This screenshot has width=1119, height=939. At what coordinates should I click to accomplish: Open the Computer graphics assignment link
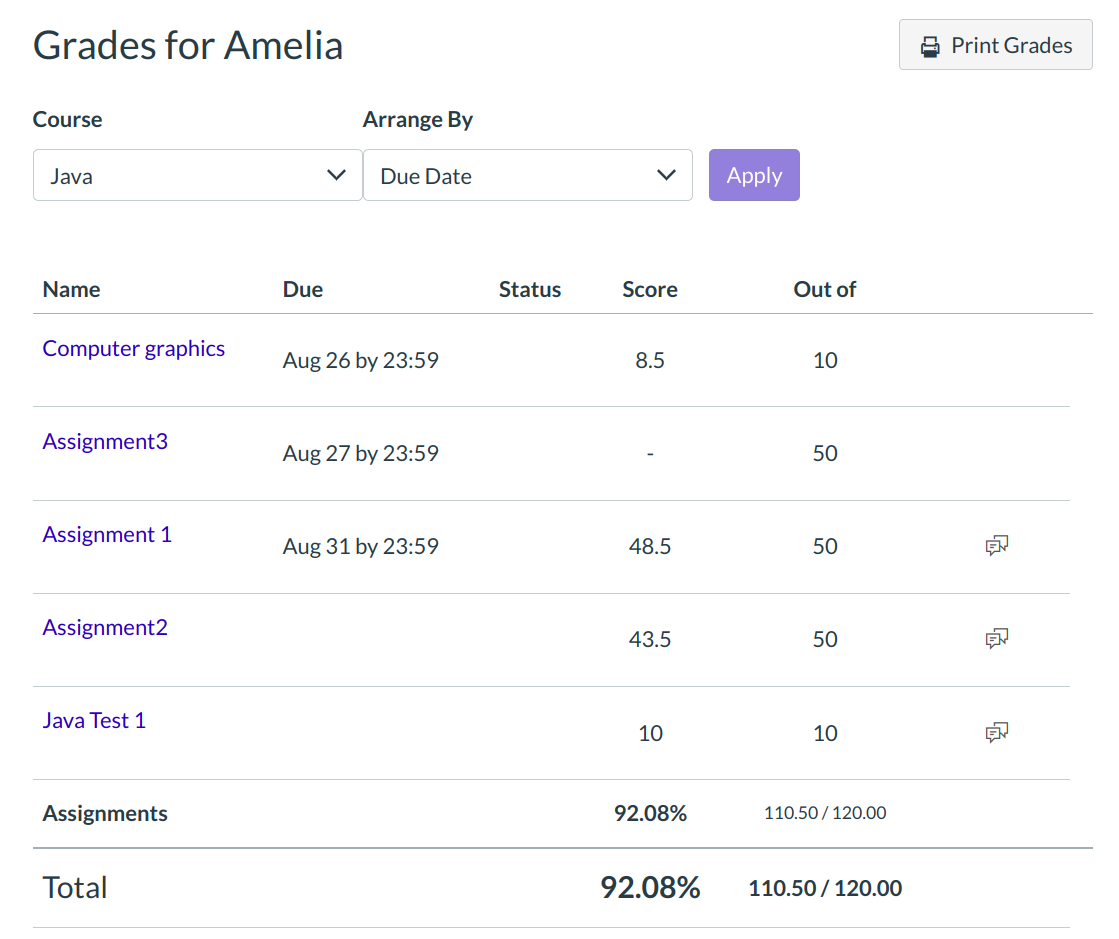(x=134, y=349)
